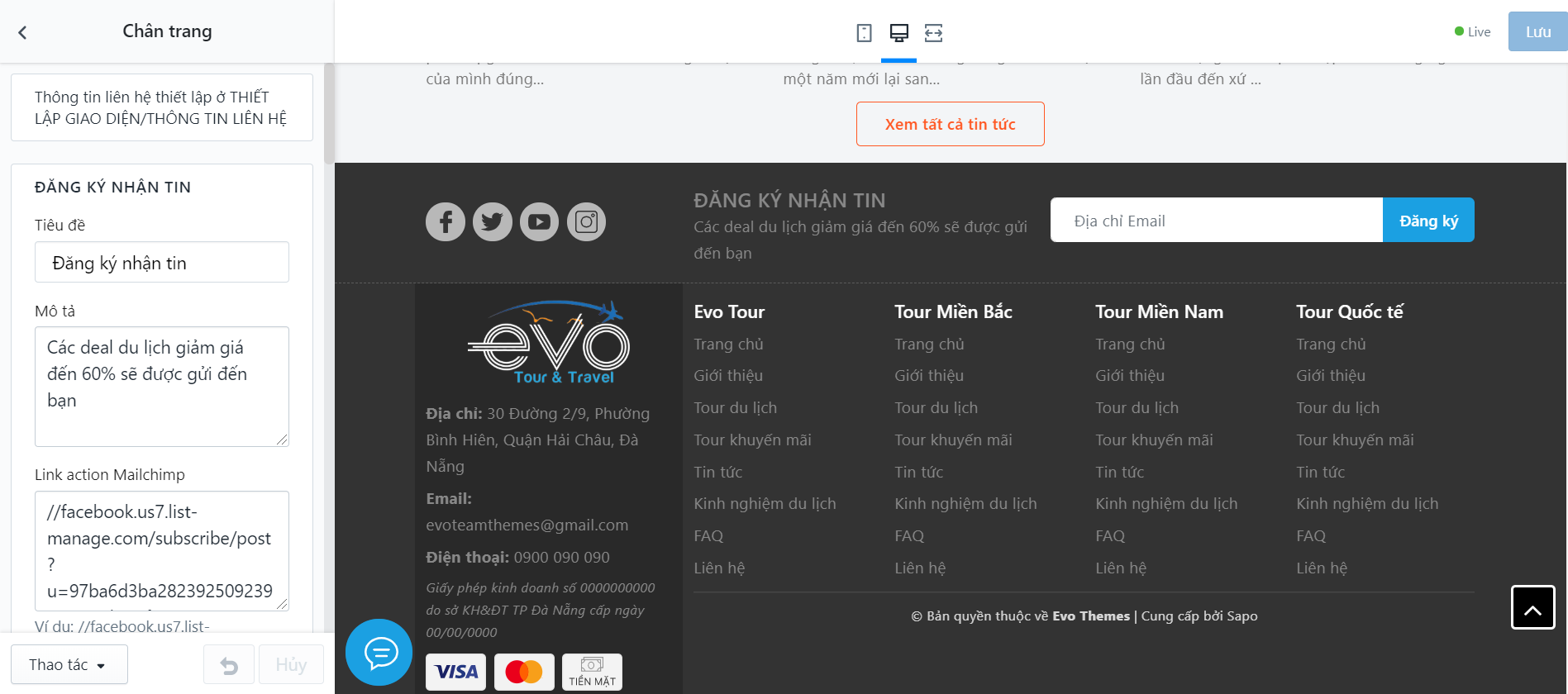Click the Mastercard payment icon
Screen dimensions: 1568x694
524,672
